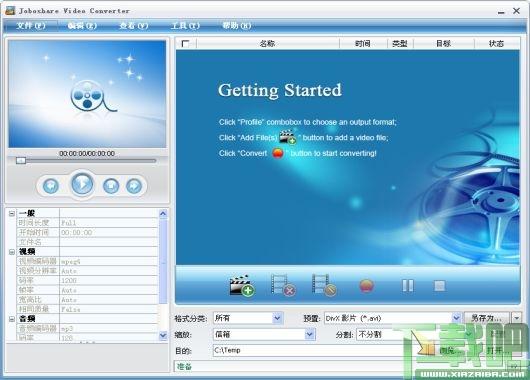Open the 格式分类 format category dropdown

coord(278,318)
